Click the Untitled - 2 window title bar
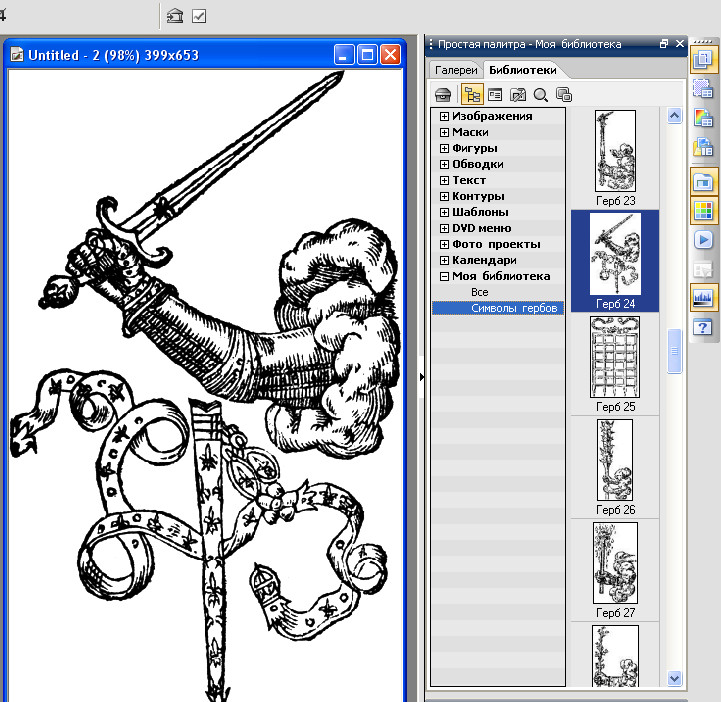721x702 pixels. [205, 55]
